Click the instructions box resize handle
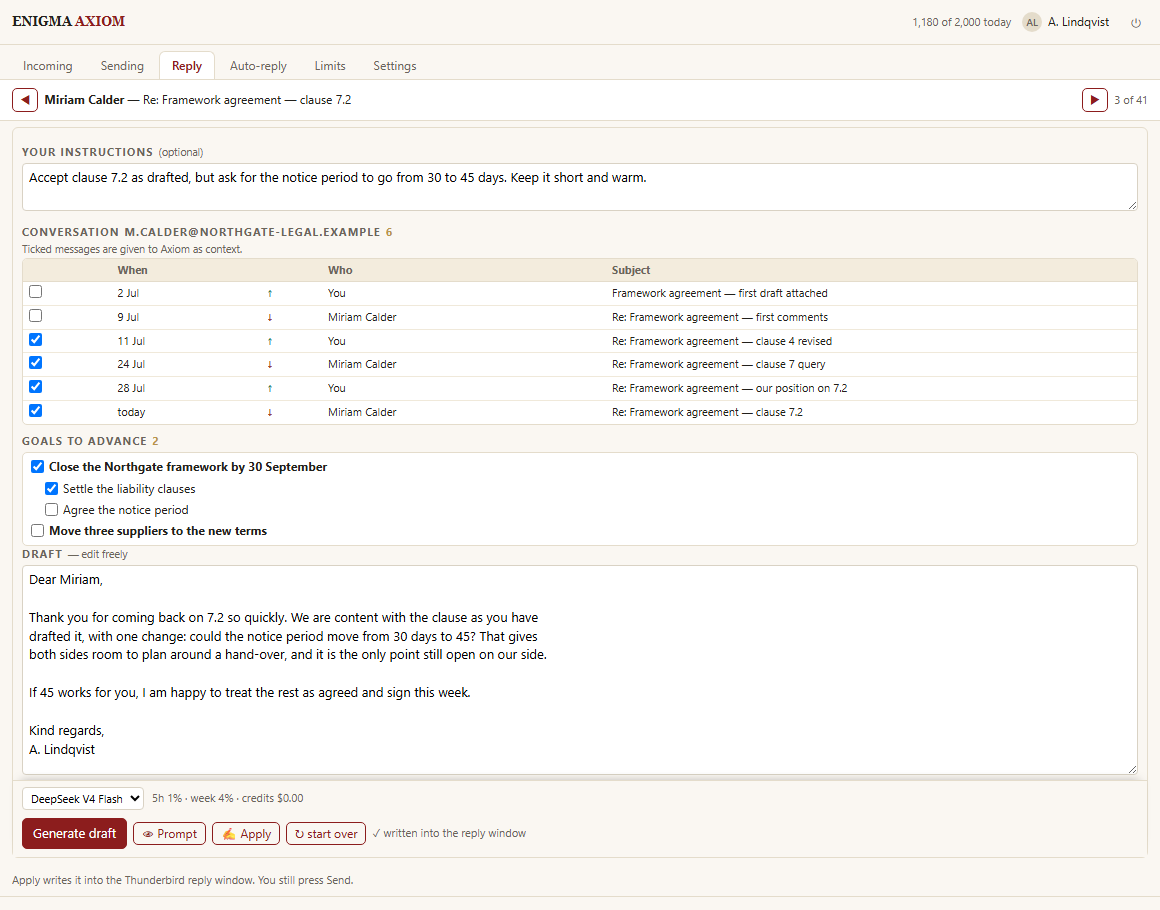 1132,205
